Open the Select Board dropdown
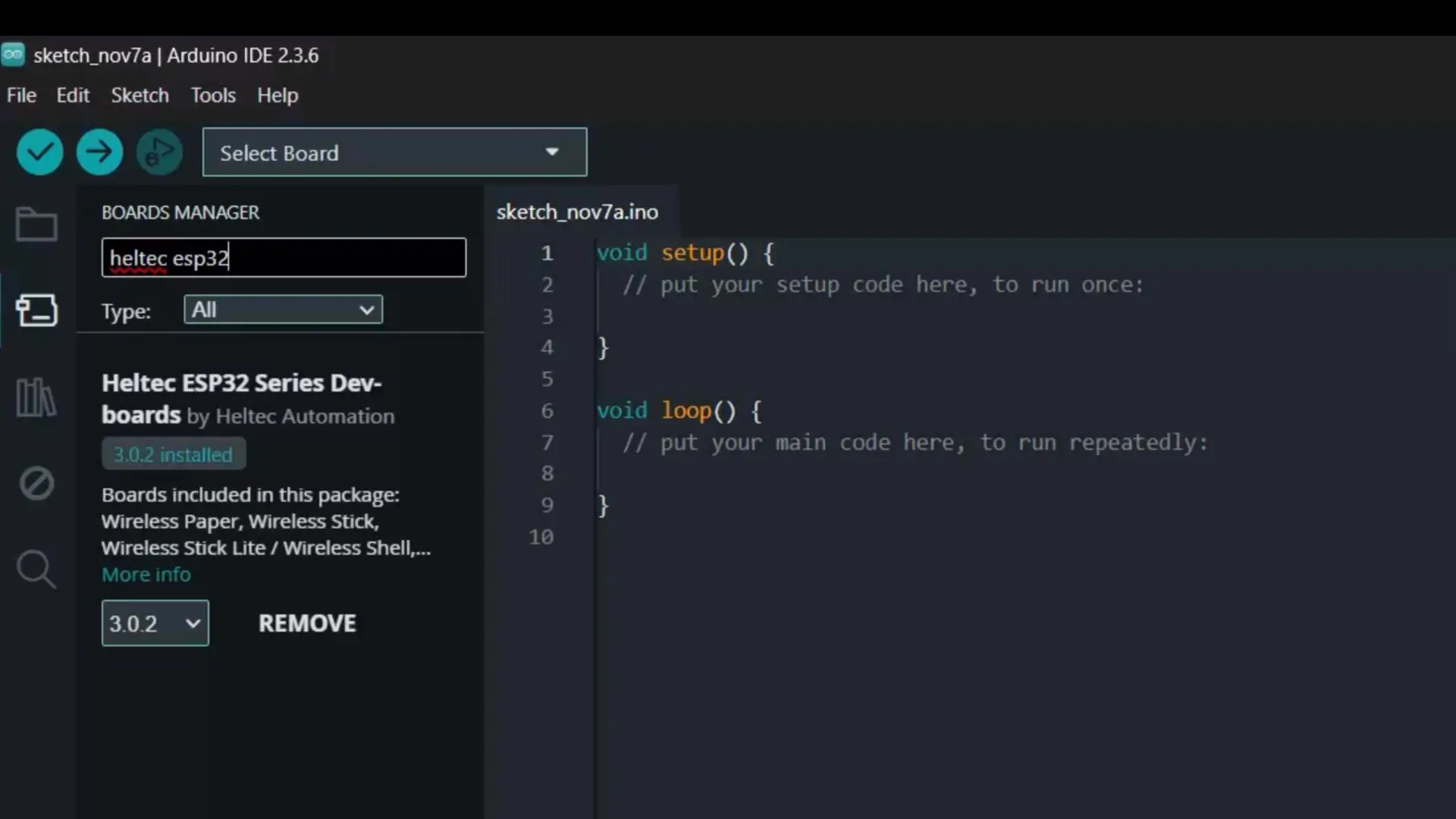Screen dimensions: 1456x819 (394, 152)
